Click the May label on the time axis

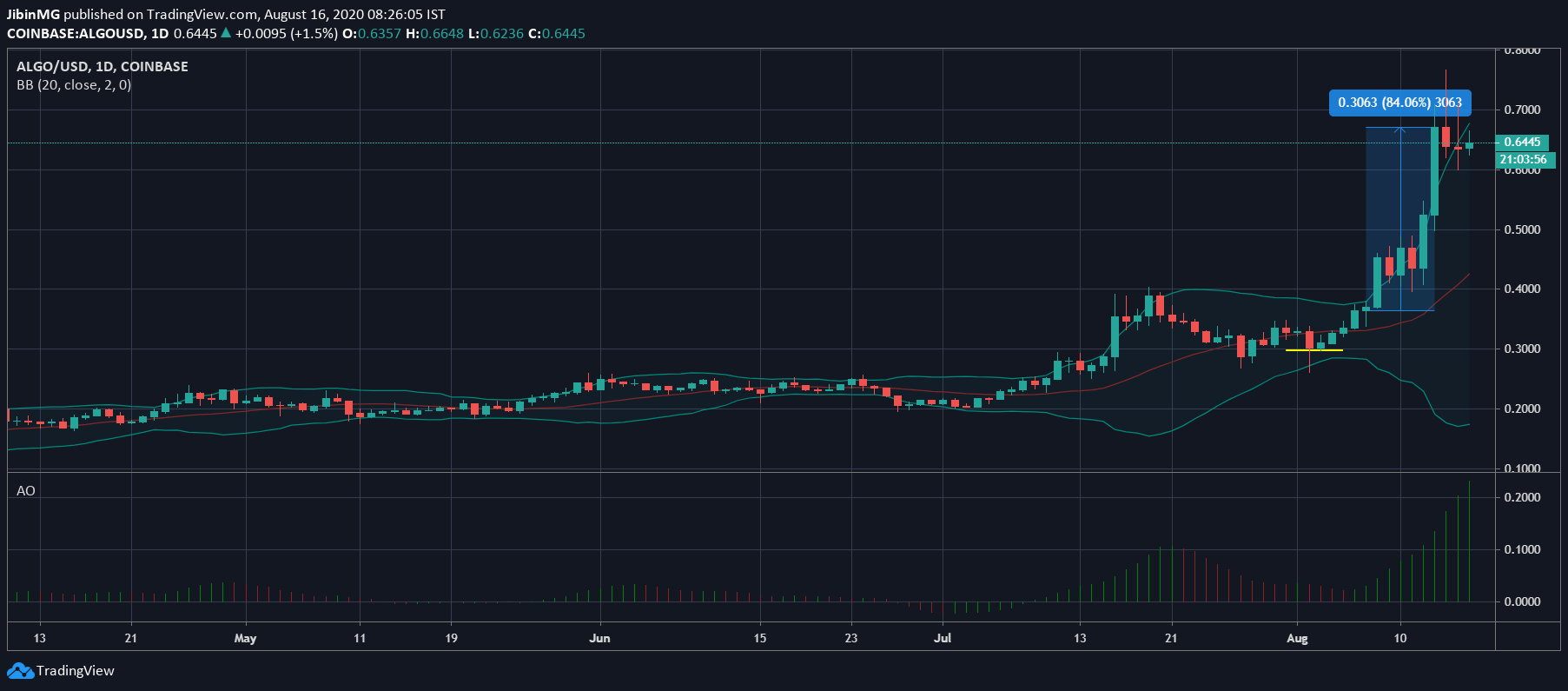(x=245, y=638)
